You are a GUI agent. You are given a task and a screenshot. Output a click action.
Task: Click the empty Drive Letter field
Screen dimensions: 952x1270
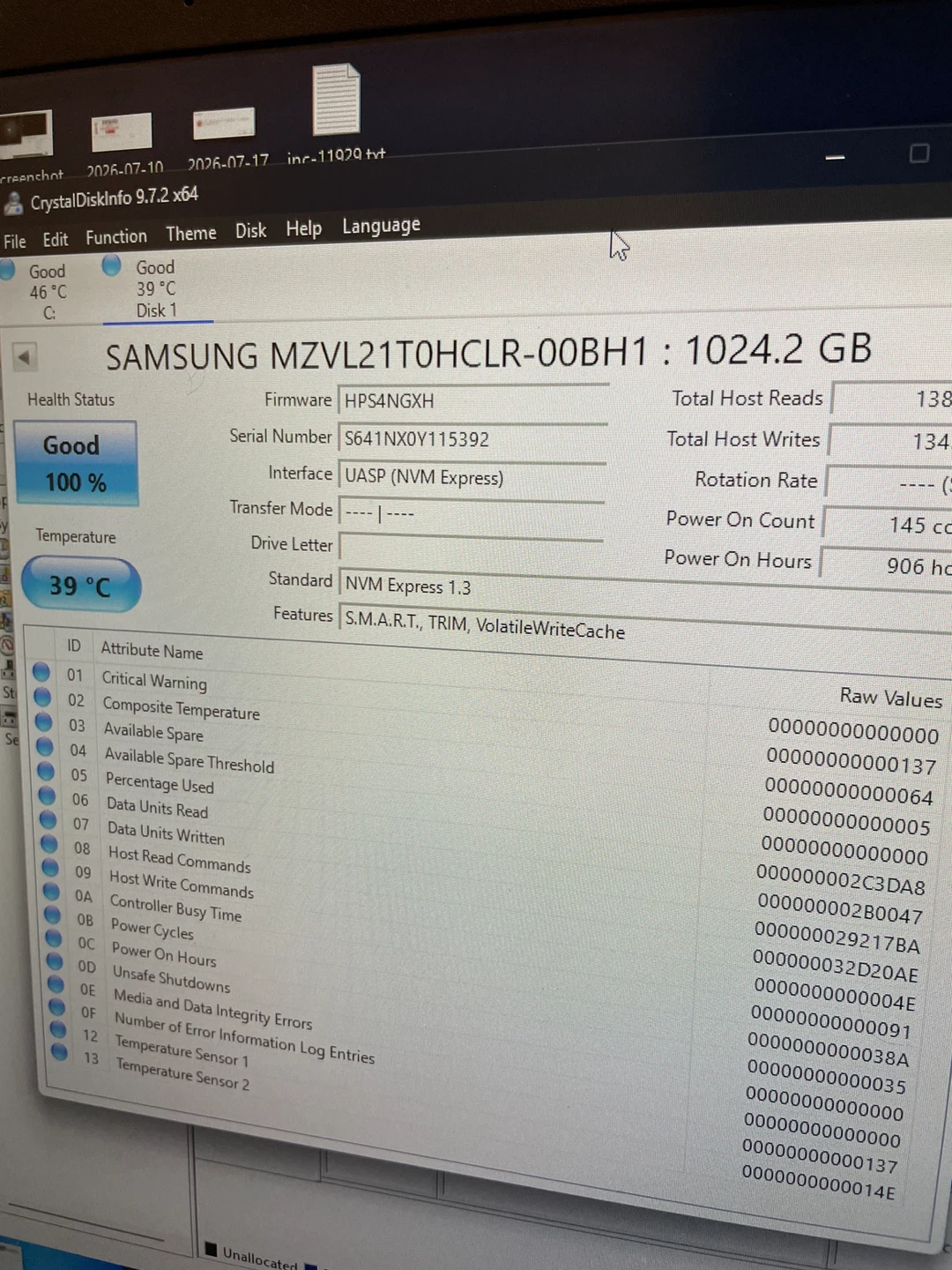[472, 549]
